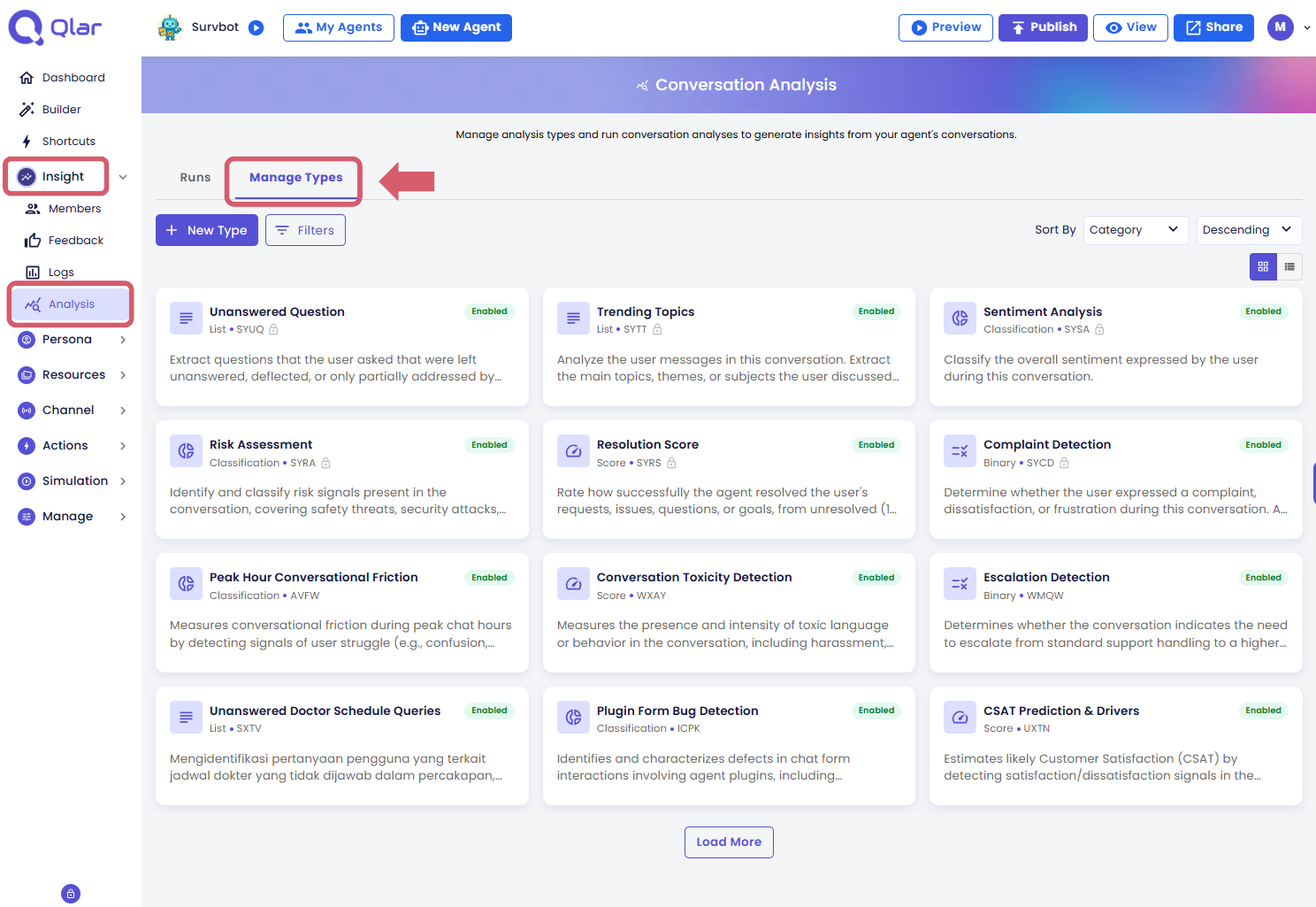
Task: Click the Publish button
Action: (x=1044, y=27)
